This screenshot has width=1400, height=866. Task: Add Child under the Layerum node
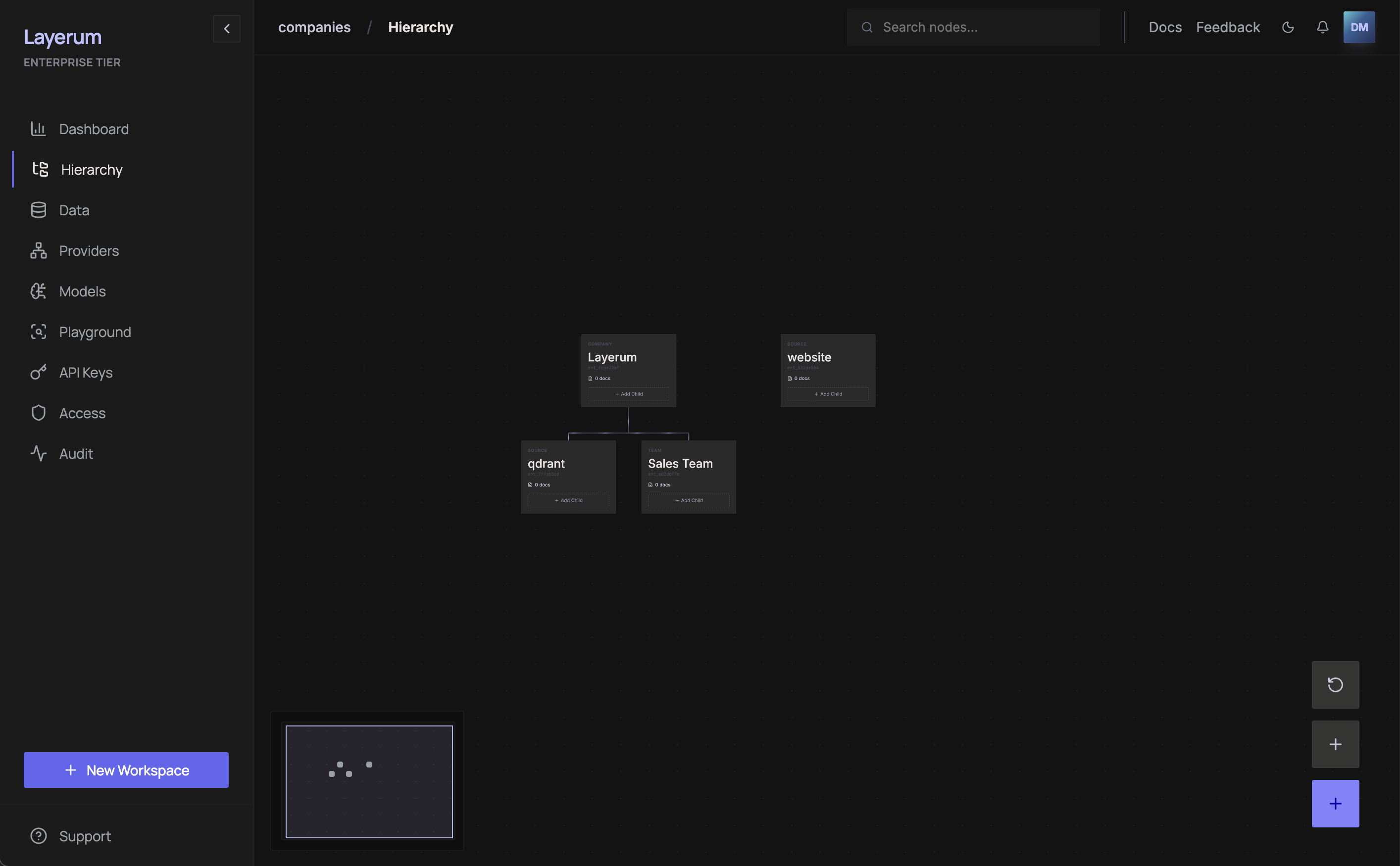(628, 394)
